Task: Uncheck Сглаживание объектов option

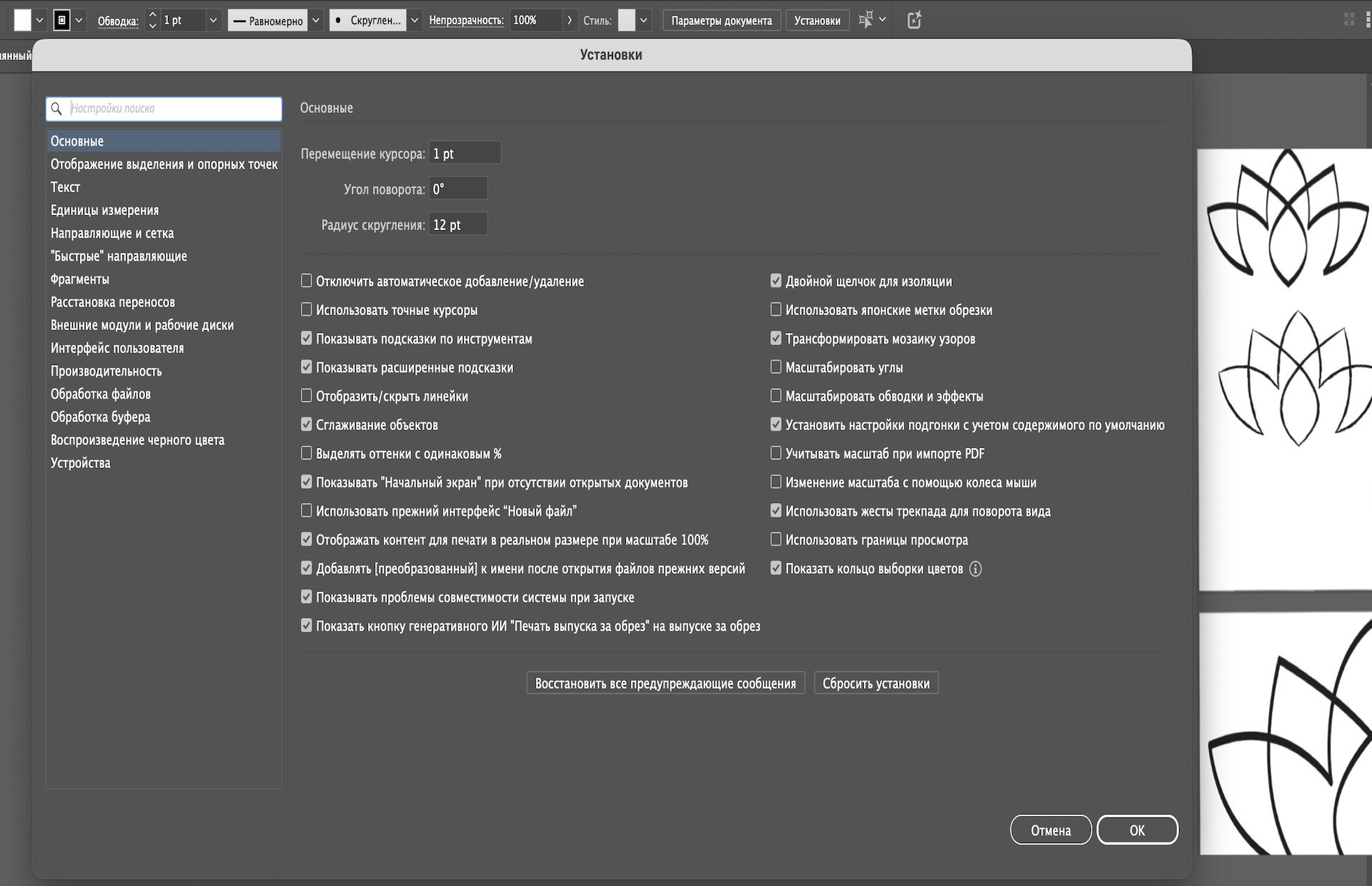Action: click(307, 424)
